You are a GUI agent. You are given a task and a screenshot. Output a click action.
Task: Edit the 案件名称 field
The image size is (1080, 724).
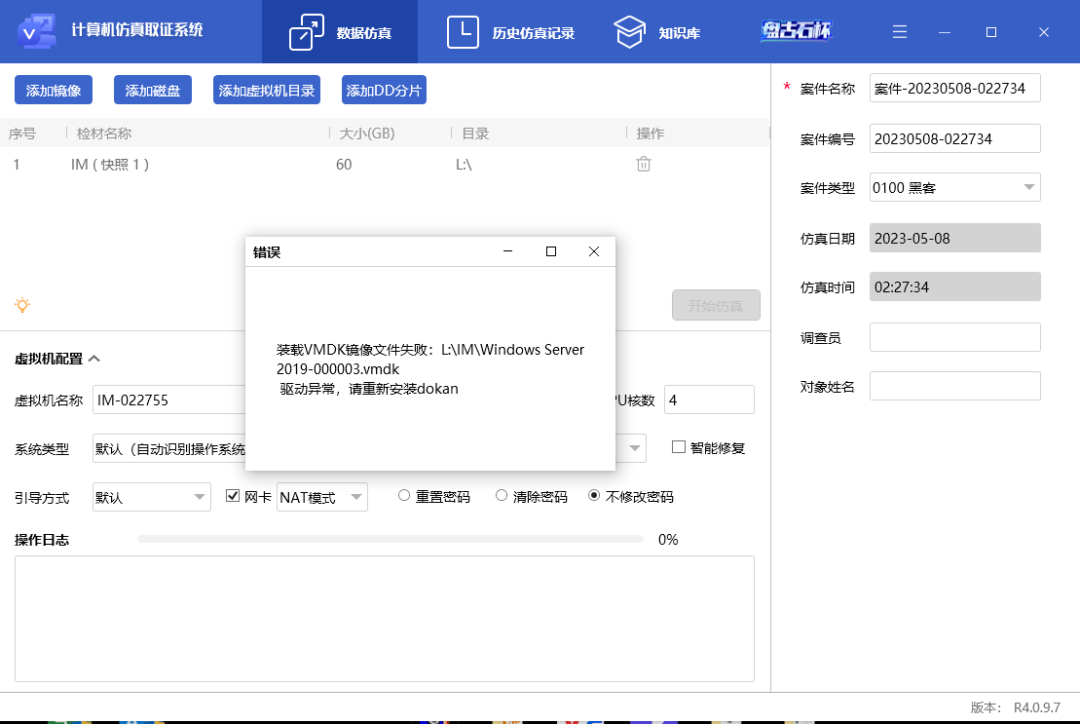pyautogui.click(x=955, y=88)
